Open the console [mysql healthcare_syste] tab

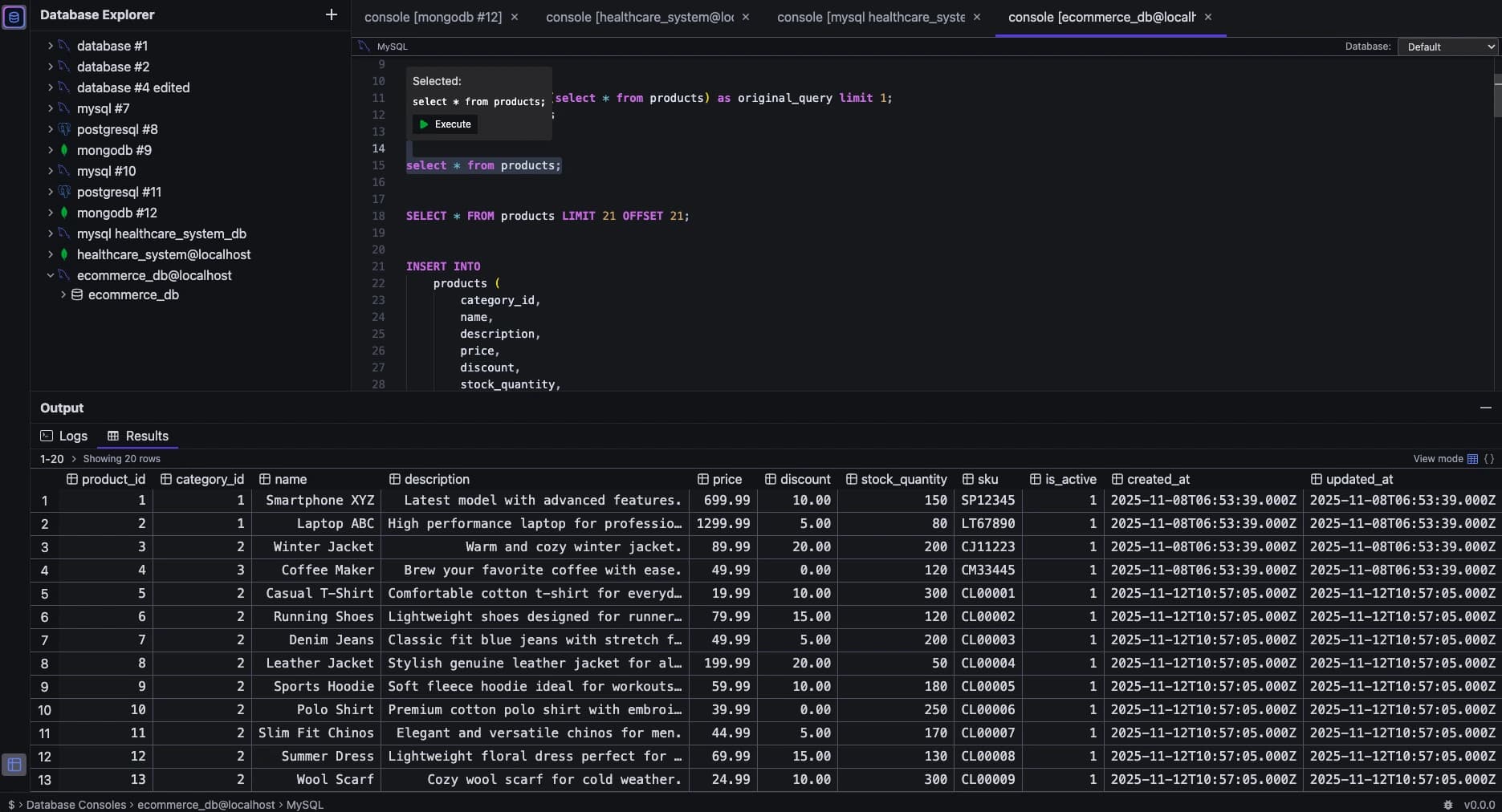pos(869,17)
